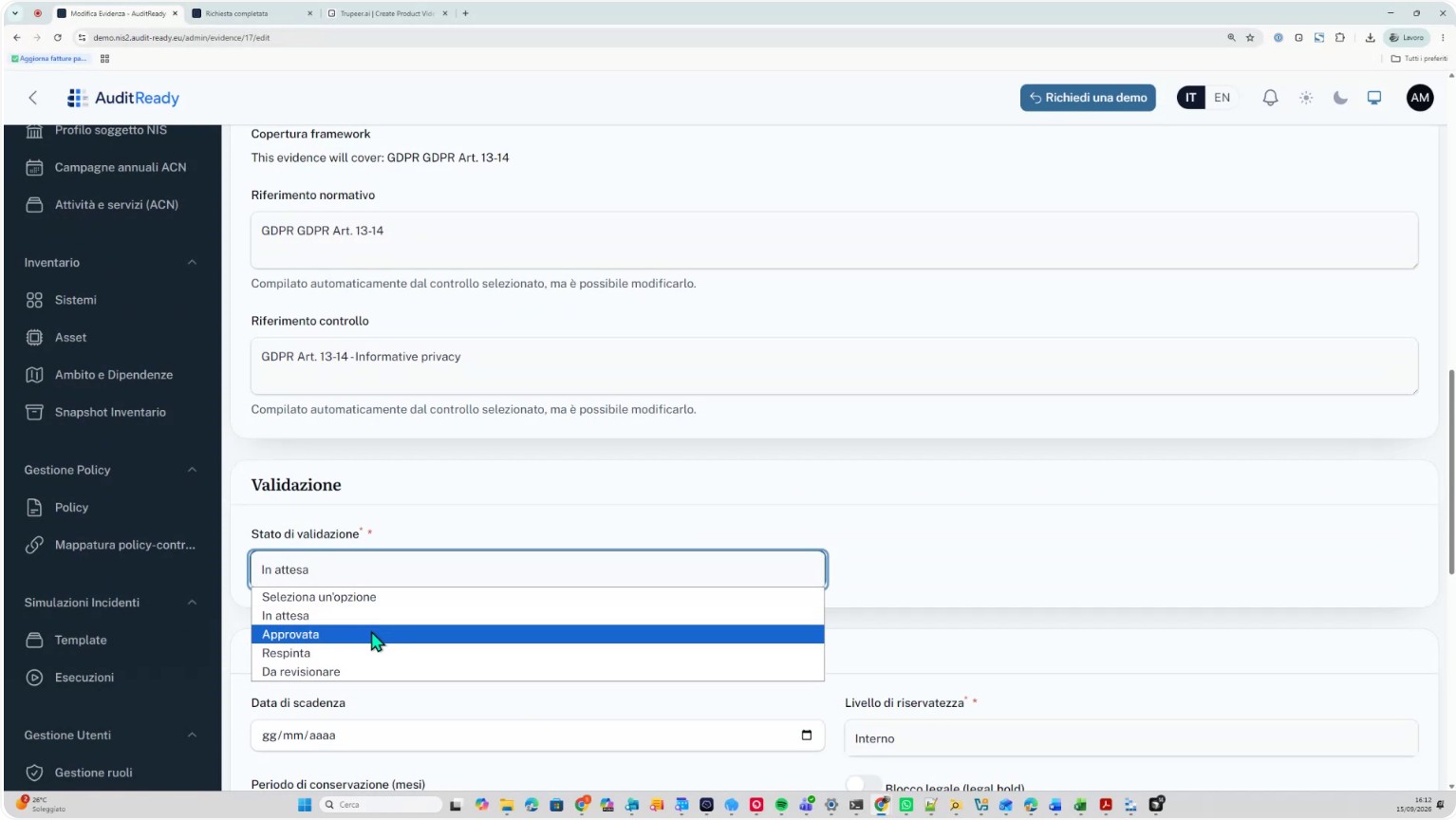Close the Richiesta completata tab
The image size is (1456, 820).
(309, 13)
